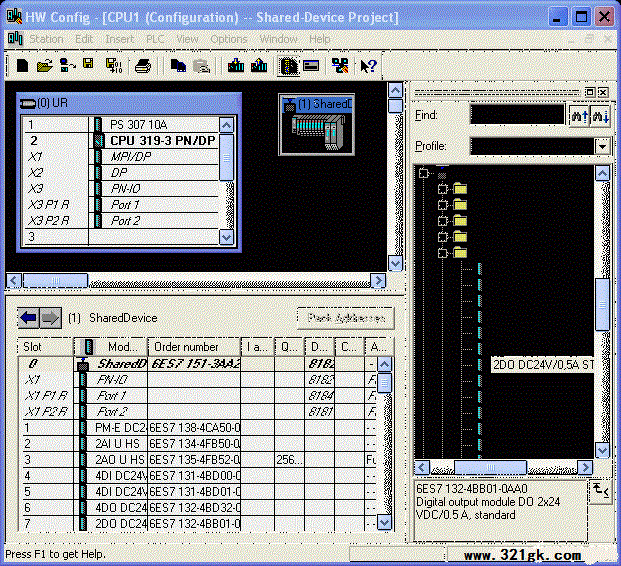Open the Profile dropdown arrow

(x=602, y=146)
